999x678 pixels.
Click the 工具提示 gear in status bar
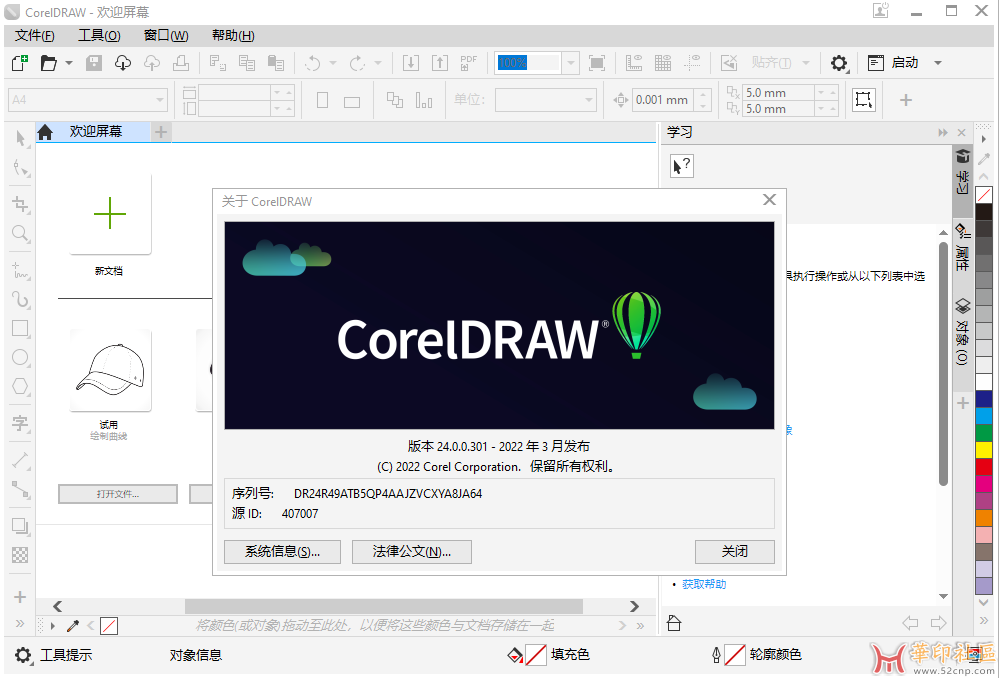point(23,654)
